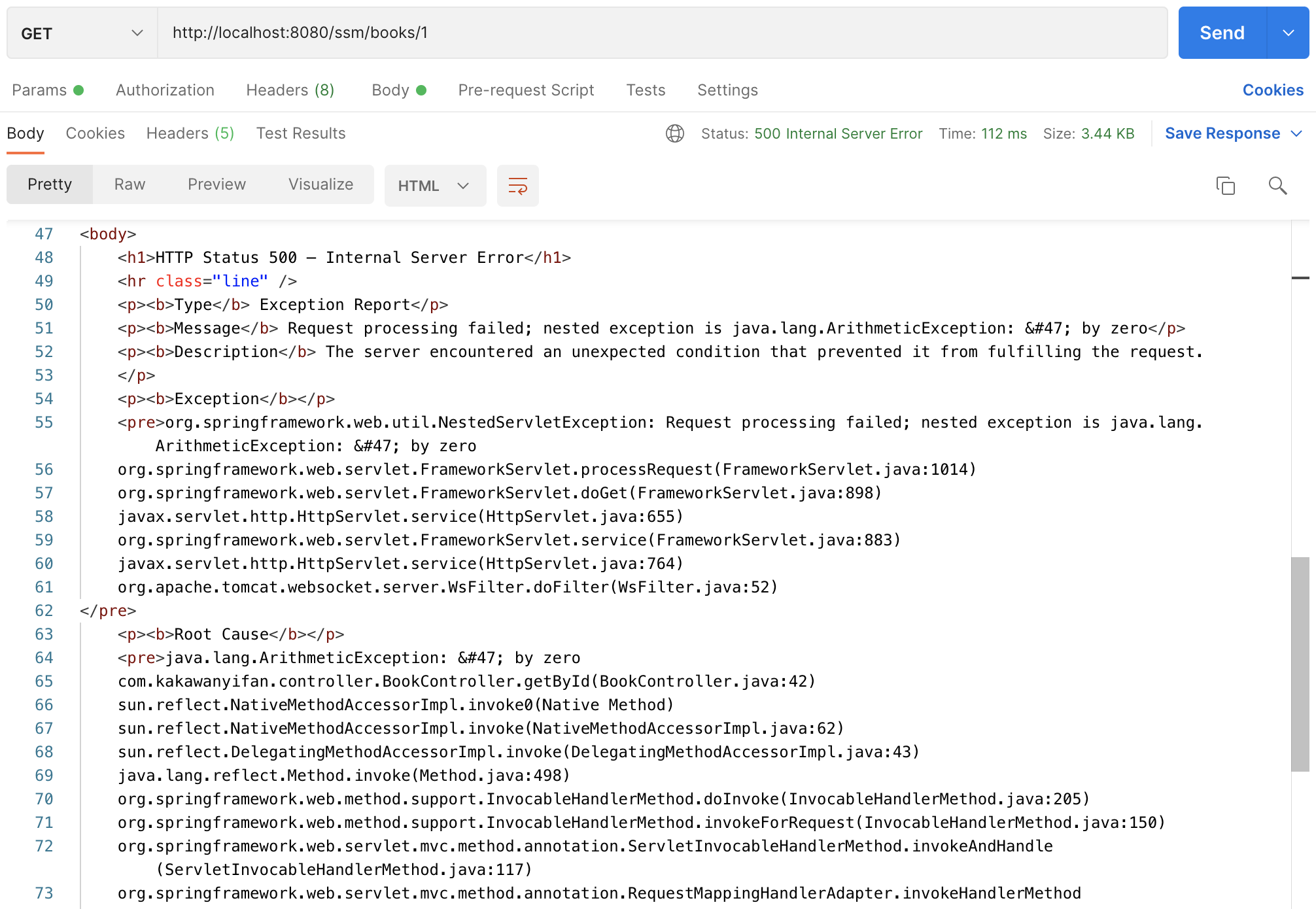Switch to Preview view mode
The height and width of the screenshot is (909, 1316).
216,185
